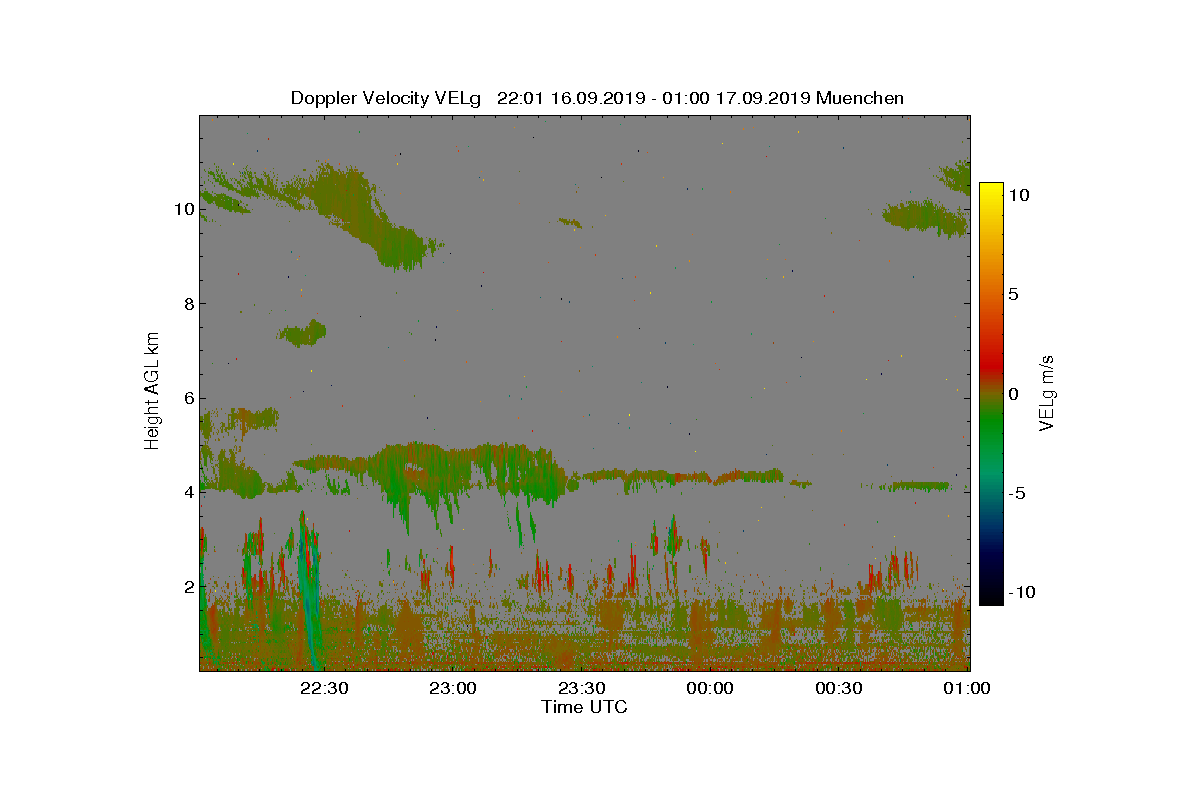This screenshot has width=1200, height=800.
Task: Click the height tick label 8
Action: pos(187,303)
